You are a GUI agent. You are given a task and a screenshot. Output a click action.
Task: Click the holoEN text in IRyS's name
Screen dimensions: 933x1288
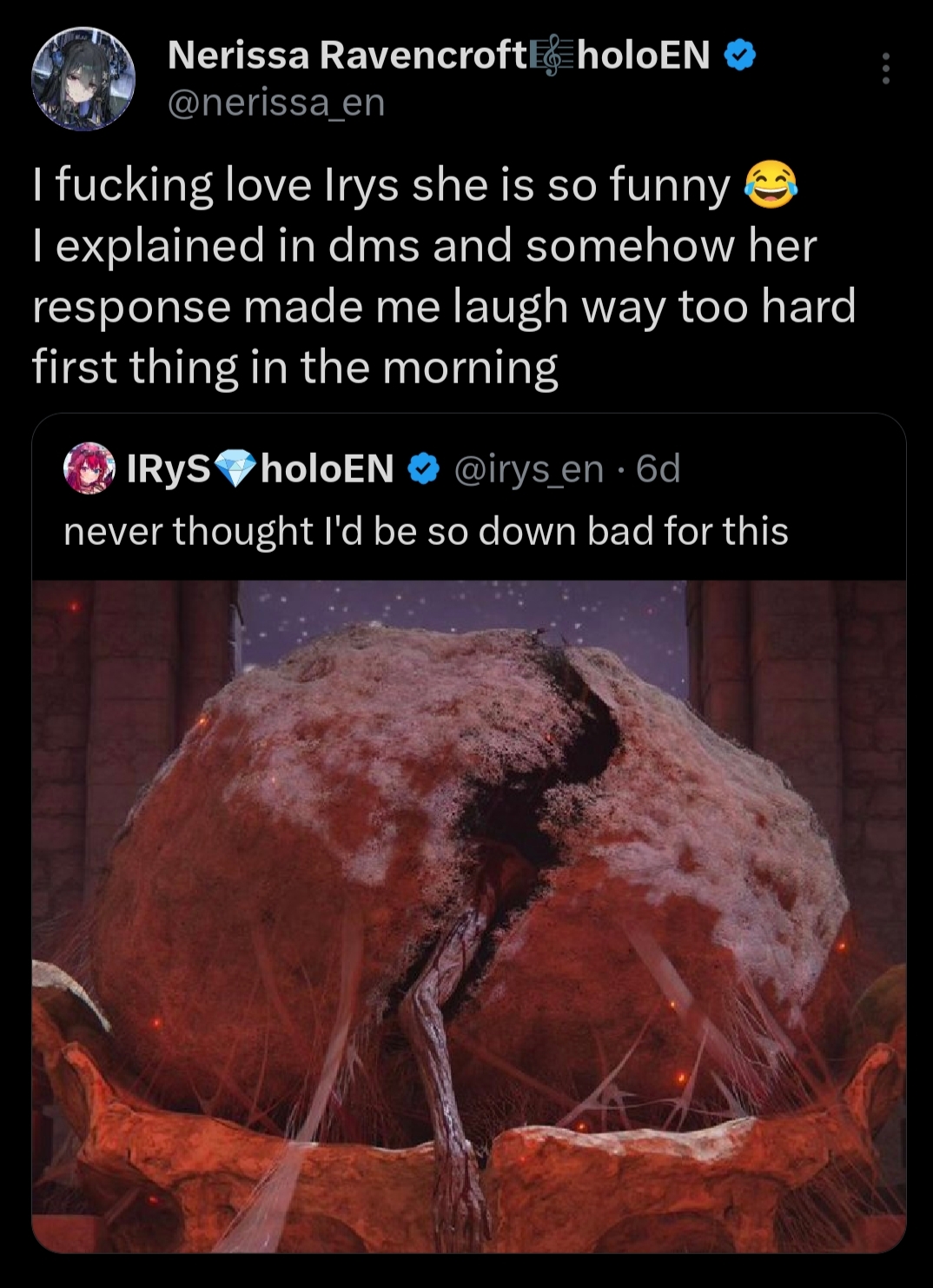tap(328, 468)
